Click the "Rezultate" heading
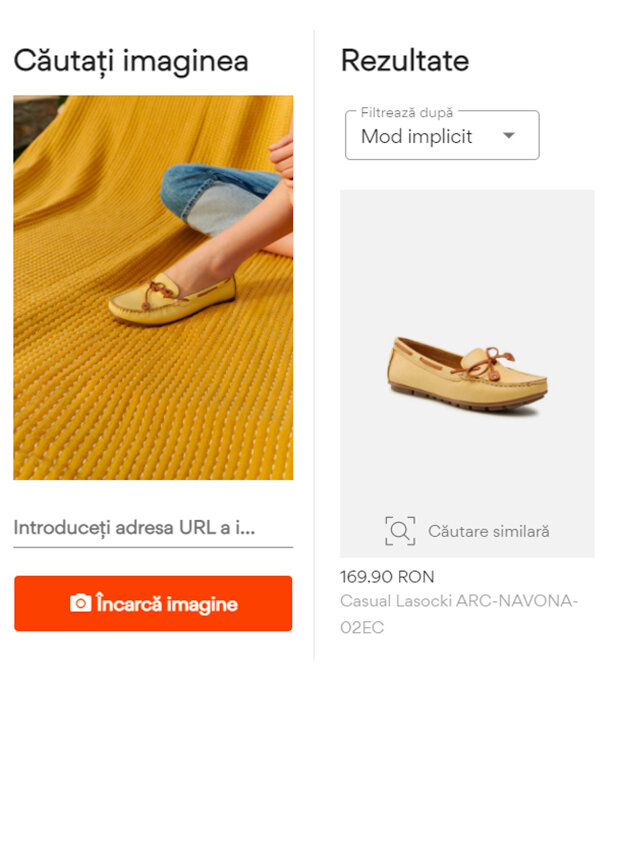 (404, 61)
